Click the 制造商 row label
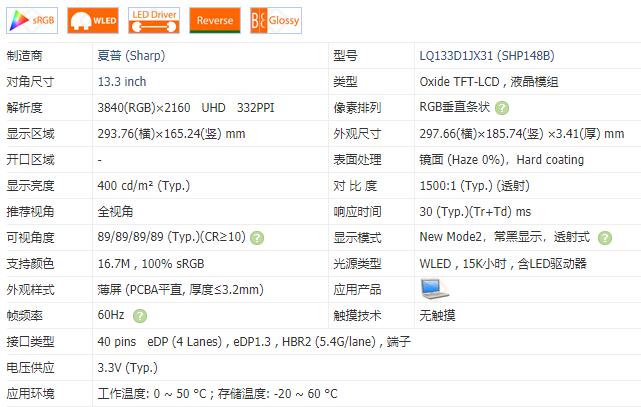The image size is (641, 407). pyautogui.click(x=25, y=56)
